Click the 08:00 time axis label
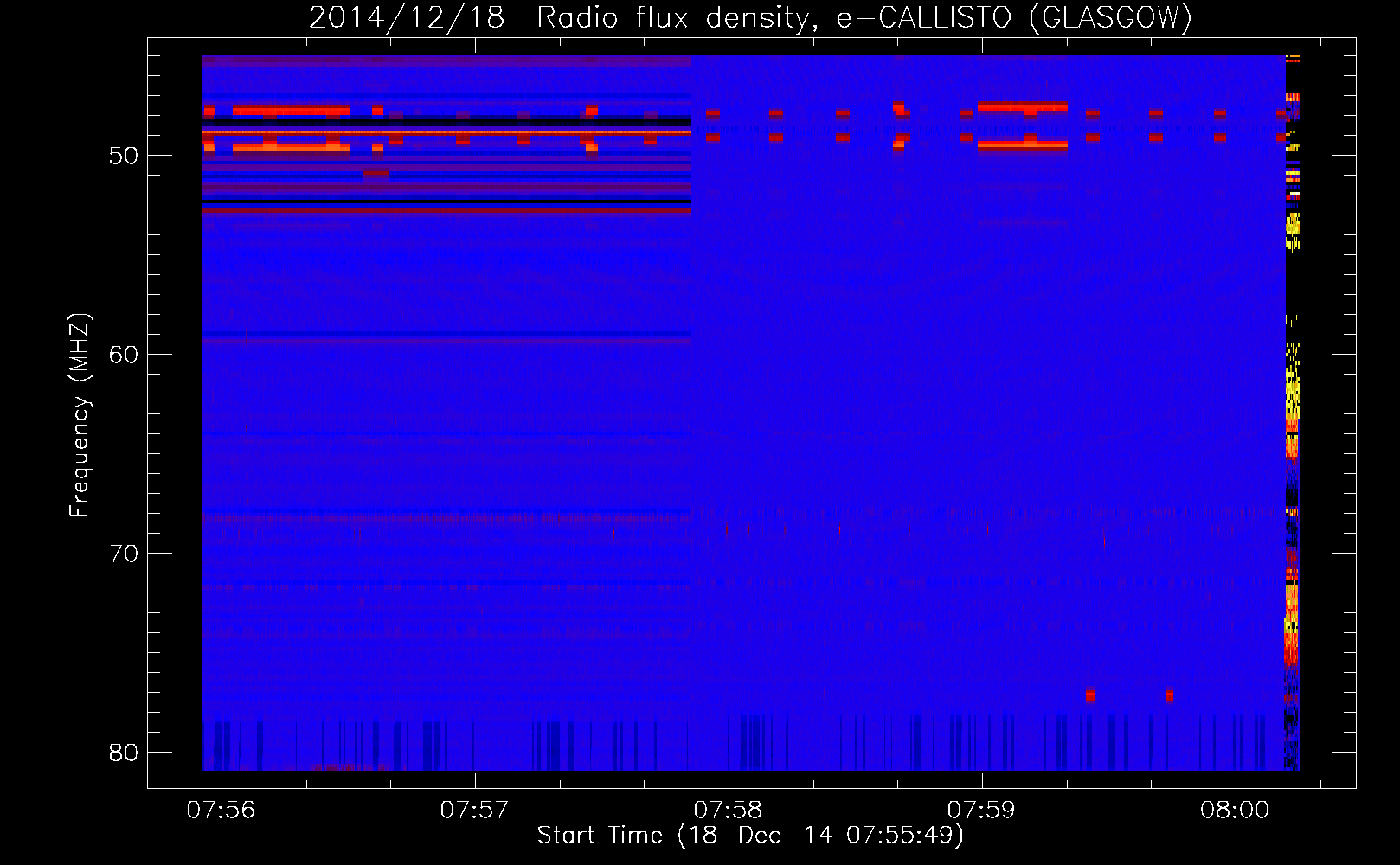Image resolution: width=1400 pixels, height=865 pixels. coord(1236,811)
